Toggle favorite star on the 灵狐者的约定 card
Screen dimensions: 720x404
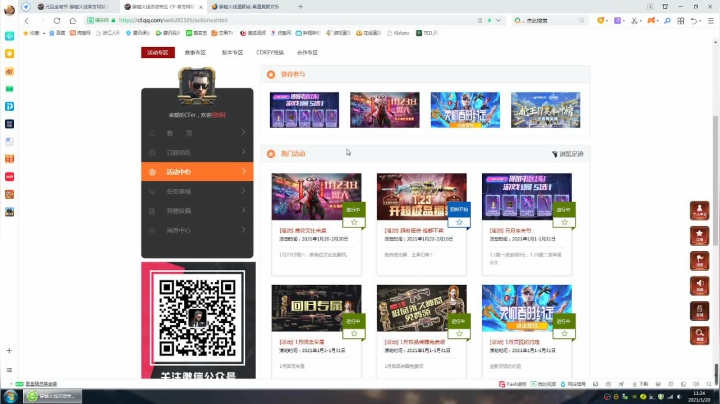(x=564, y=334)
